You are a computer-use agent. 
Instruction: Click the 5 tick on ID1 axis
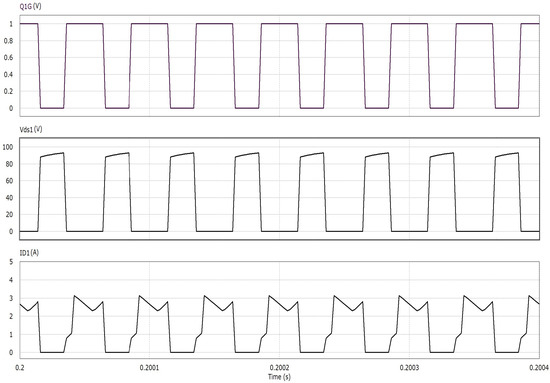click(11, 262)
